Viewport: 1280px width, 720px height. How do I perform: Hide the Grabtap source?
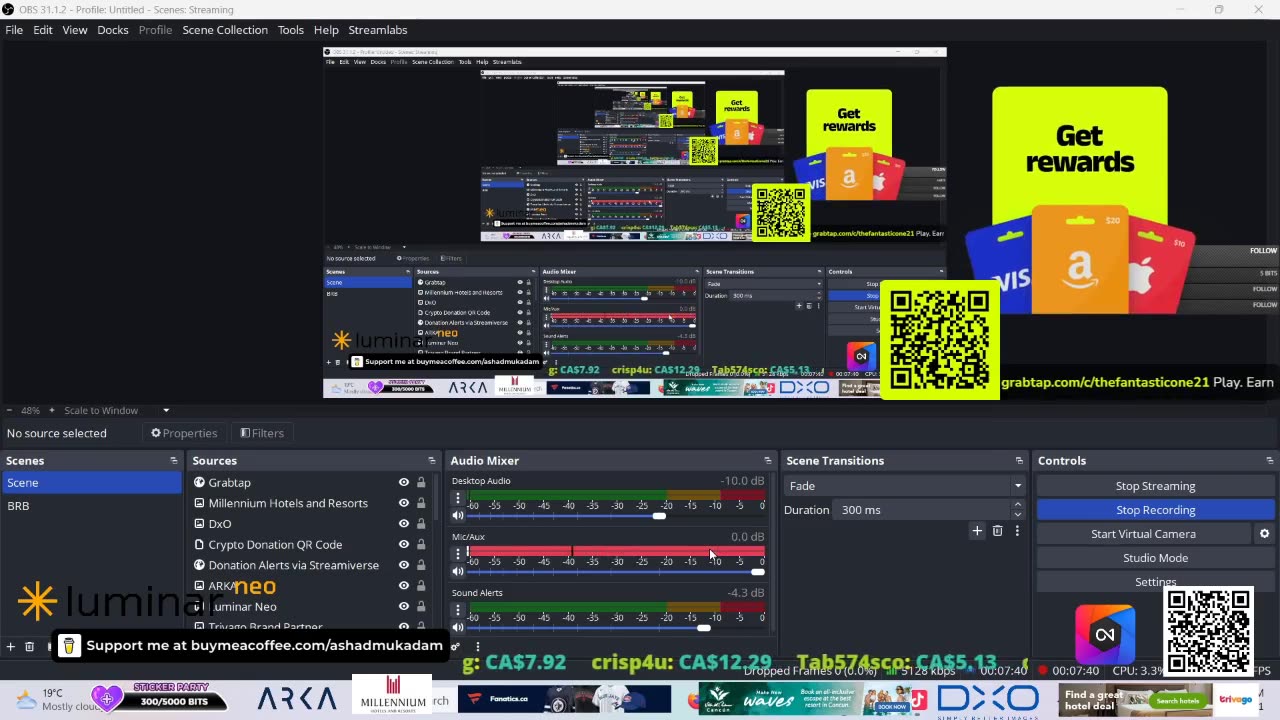click(404, 482)
